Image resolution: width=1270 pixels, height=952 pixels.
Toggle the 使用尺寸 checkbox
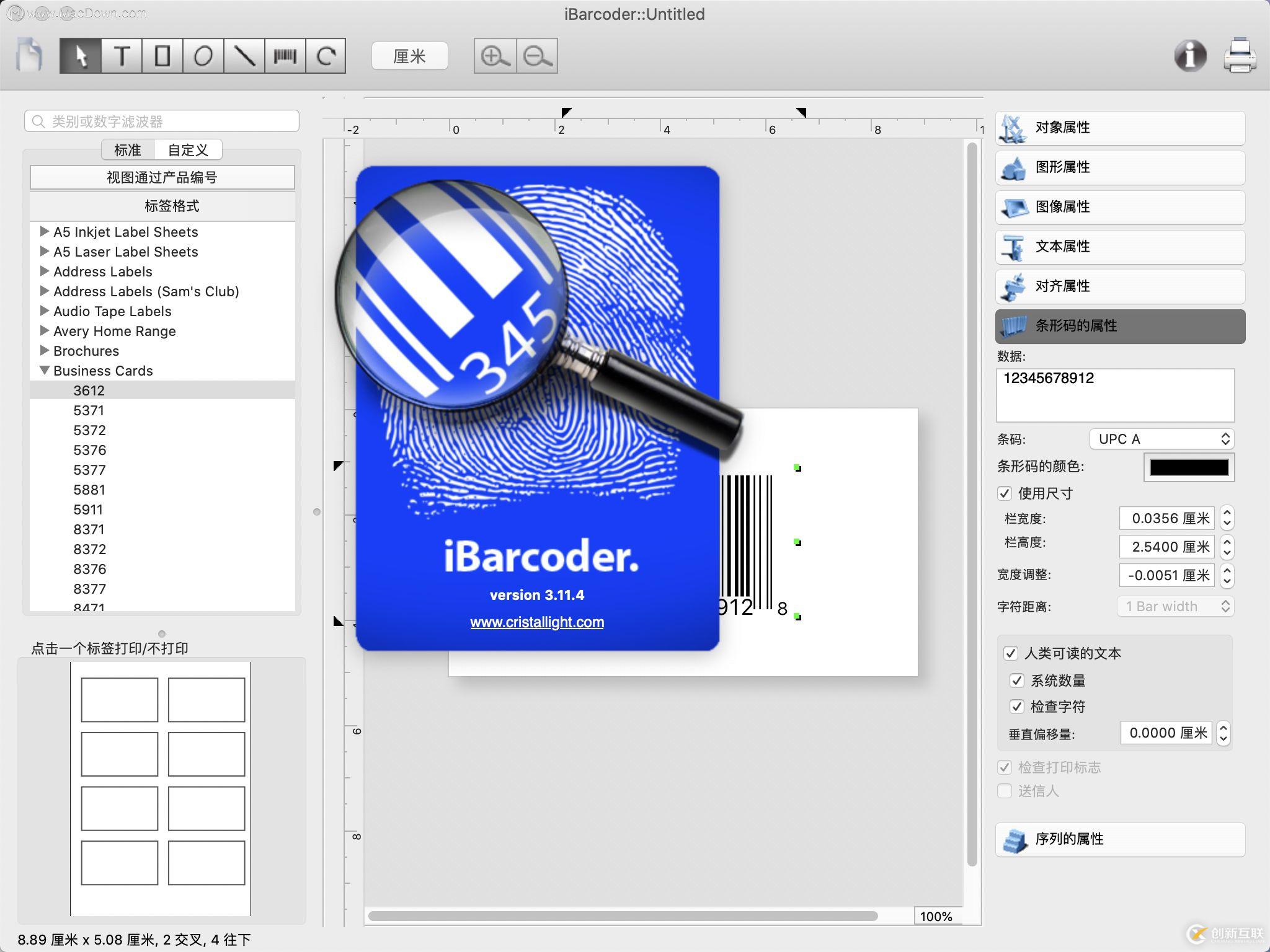(1006, 493)
